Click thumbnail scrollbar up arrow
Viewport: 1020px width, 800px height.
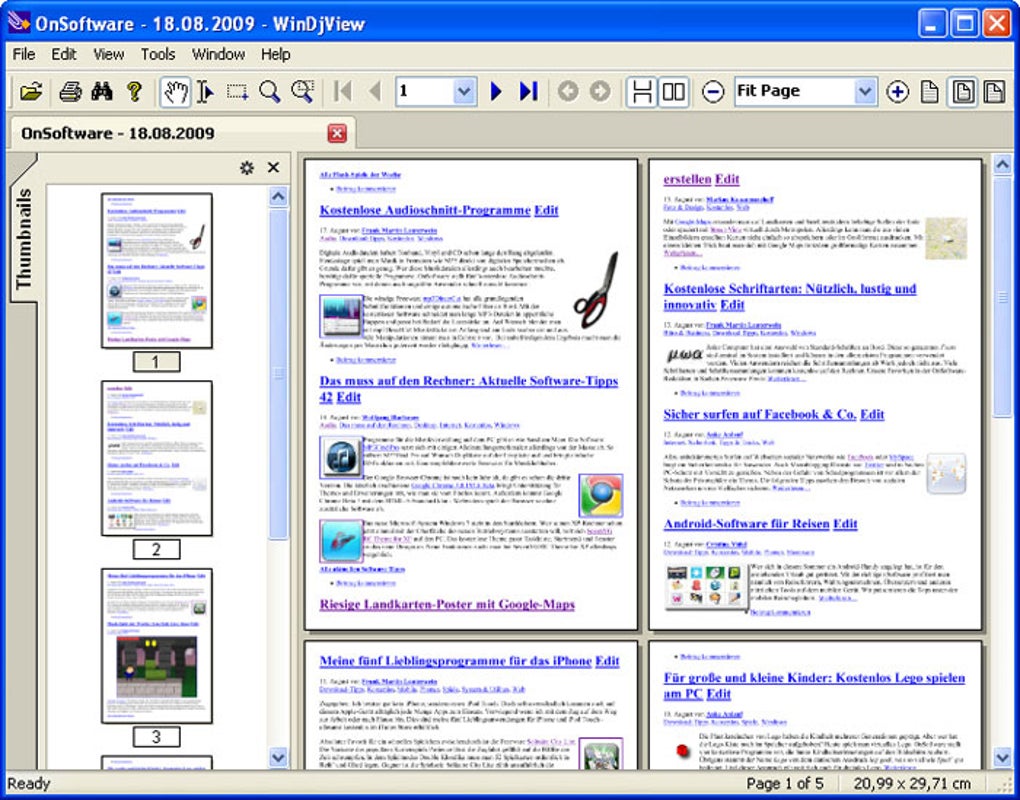[278, 196]
